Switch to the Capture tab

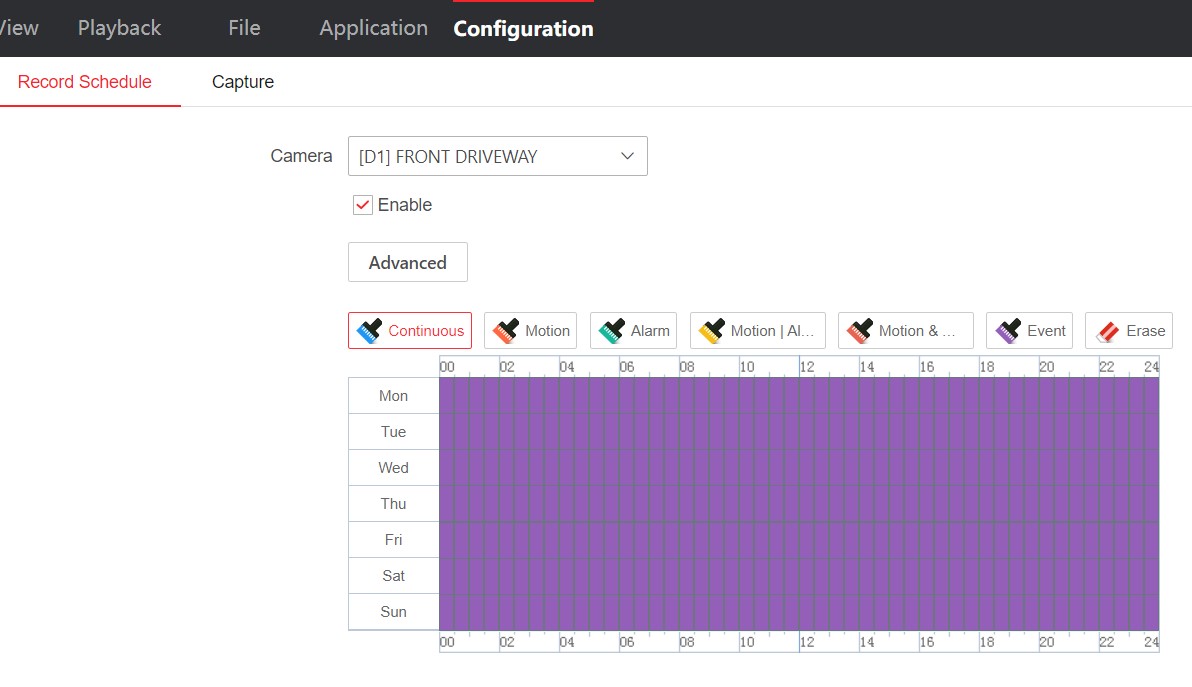click(x=242, y=82)
